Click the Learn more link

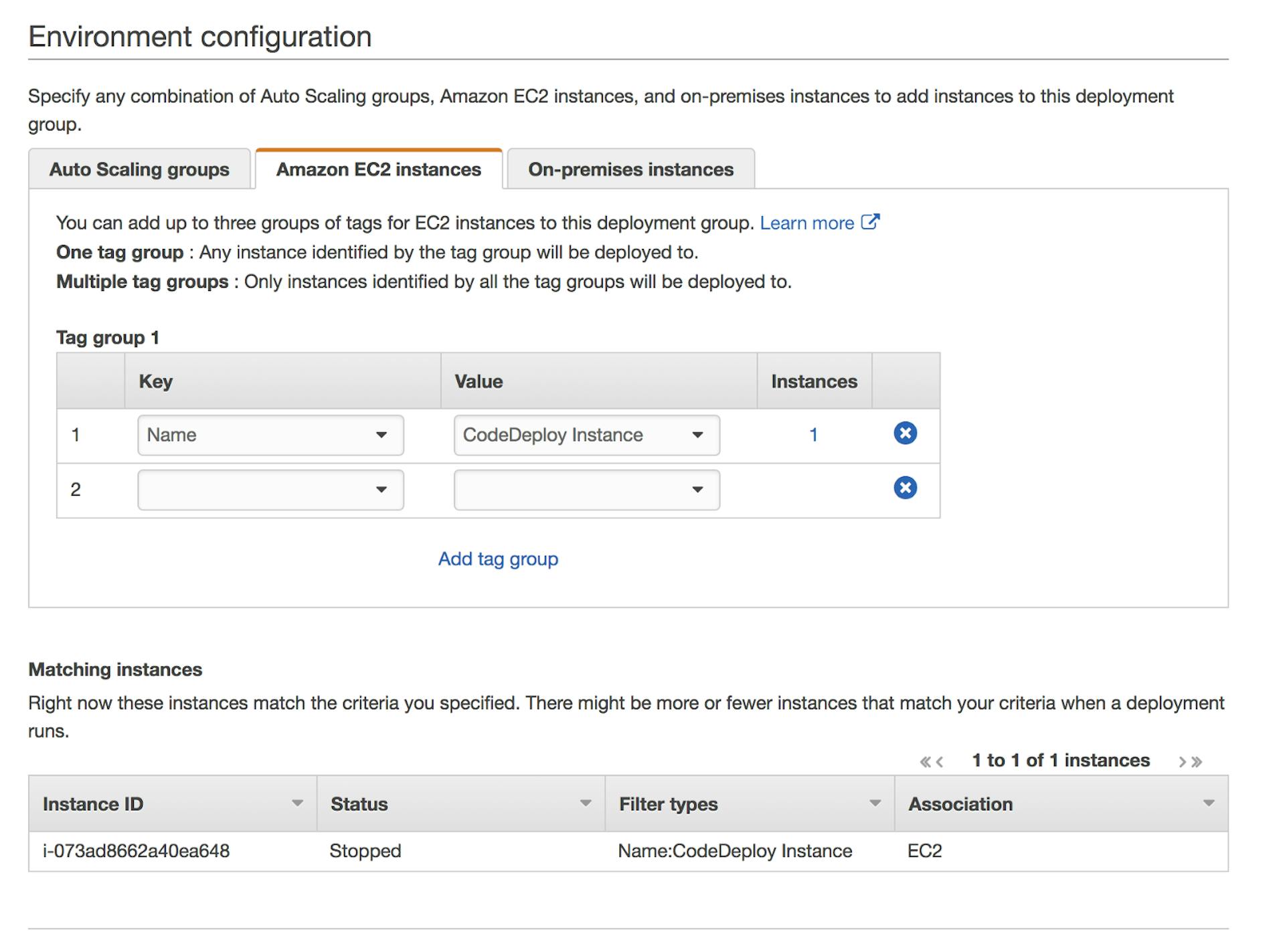click(x=808, y=222)
